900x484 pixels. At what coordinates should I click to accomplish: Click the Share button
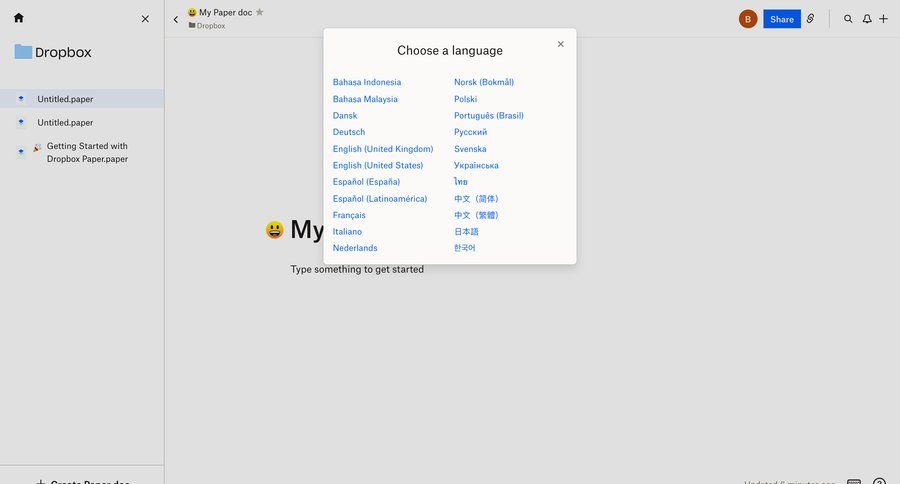coord(782,19)
